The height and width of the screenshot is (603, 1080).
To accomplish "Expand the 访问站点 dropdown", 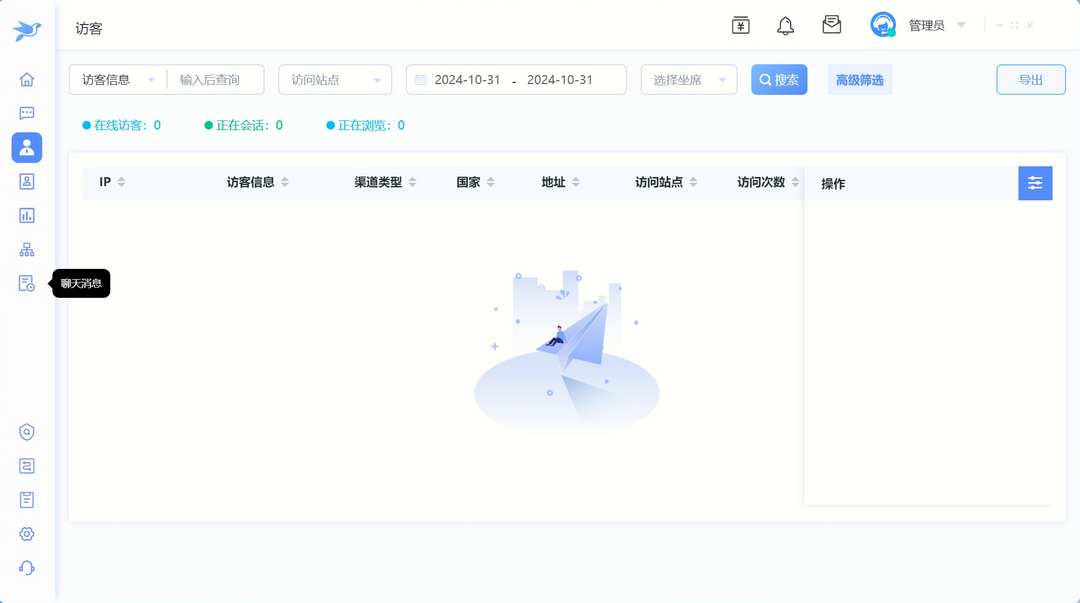I will pyautogui.click(x=334, y=79).
